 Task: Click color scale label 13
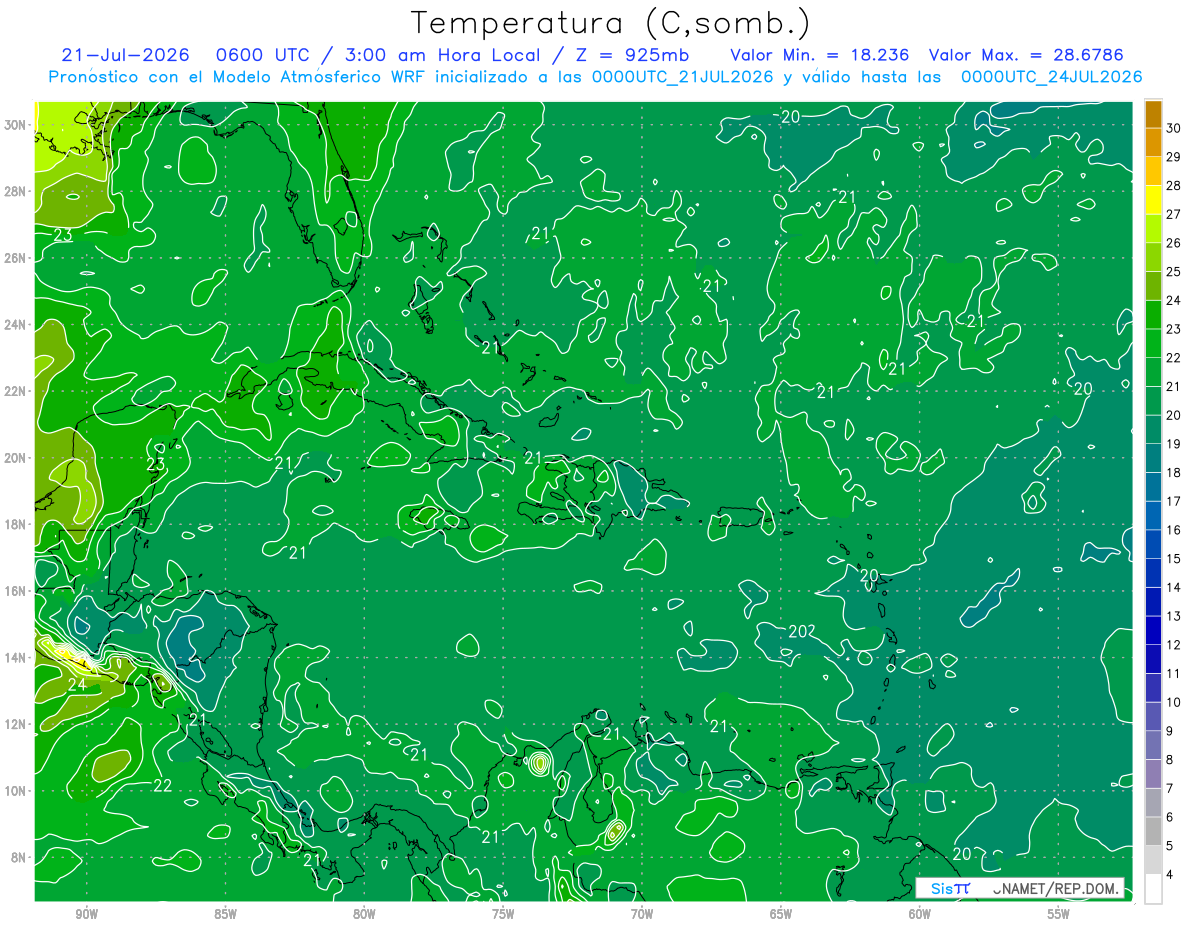[x=1174, y=616]
